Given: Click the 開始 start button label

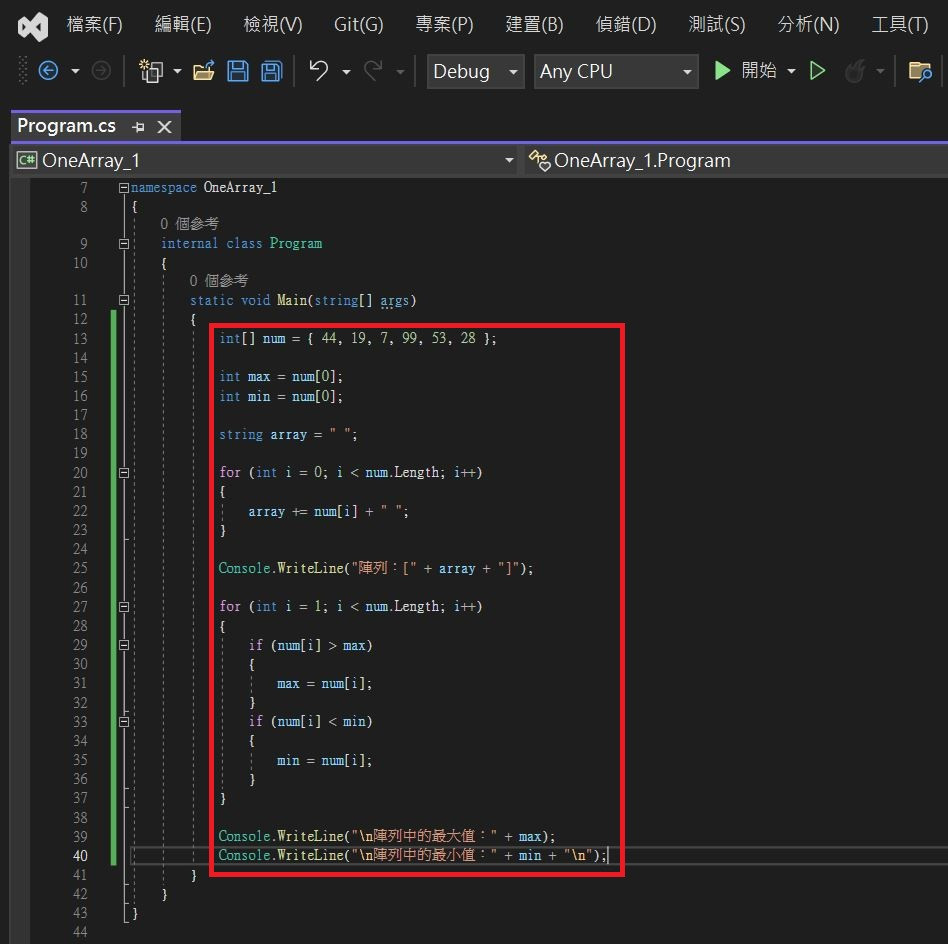Looking at the screenshot, I should (759, 71).
